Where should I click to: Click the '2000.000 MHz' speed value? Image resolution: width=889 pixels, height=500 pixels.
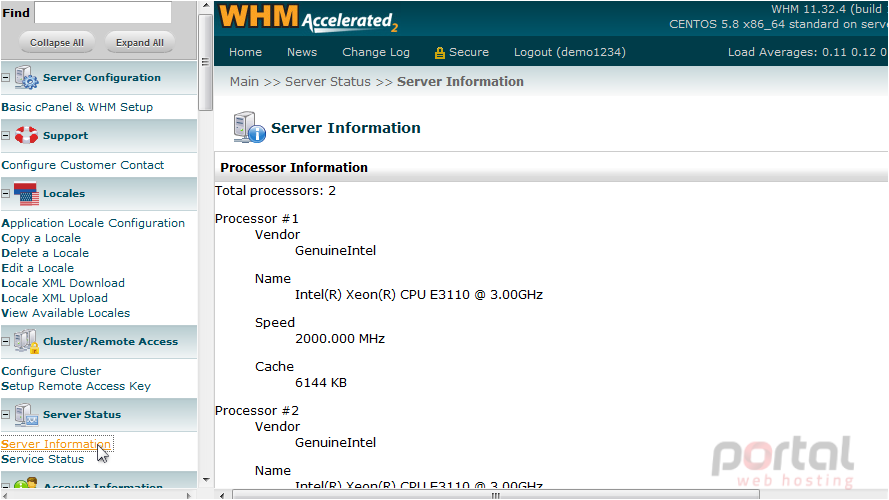pyautogui.click(x=340, y=339)
